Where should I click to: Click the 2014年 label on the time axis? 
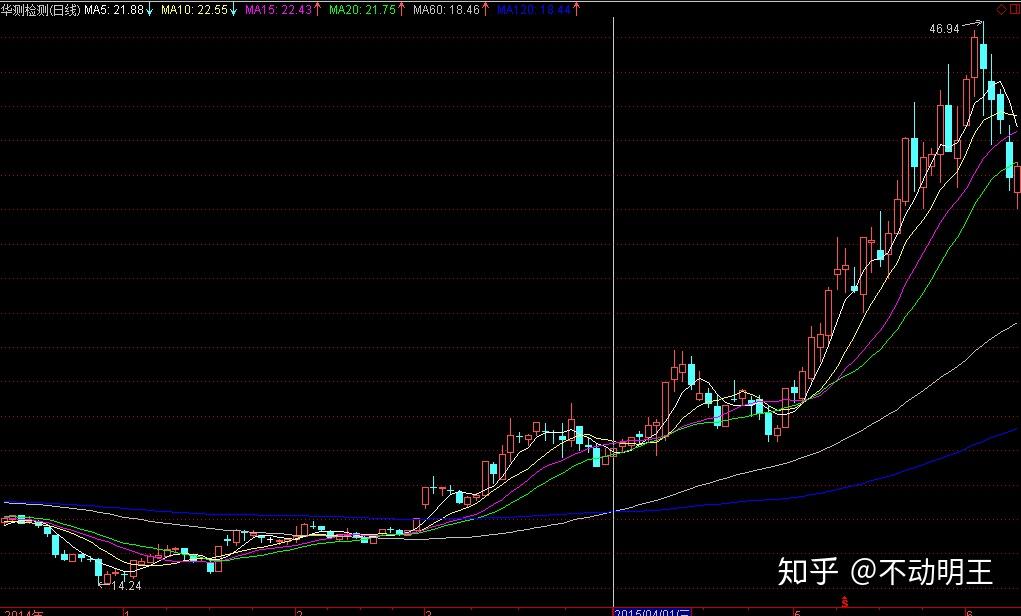(25, 611)
